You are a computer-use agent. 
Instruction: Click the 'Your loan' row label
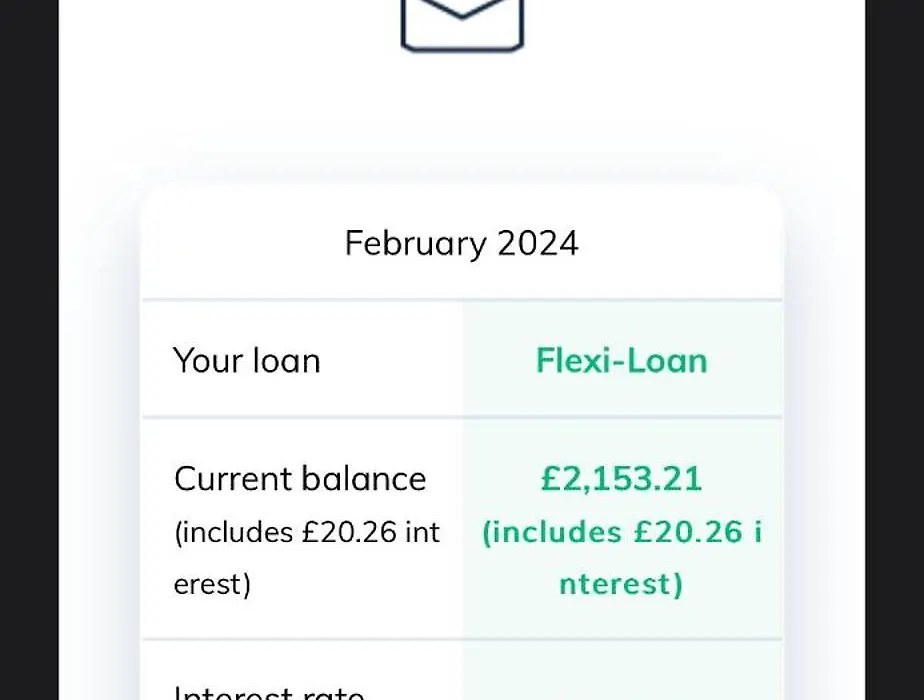[x=247, y=360]
